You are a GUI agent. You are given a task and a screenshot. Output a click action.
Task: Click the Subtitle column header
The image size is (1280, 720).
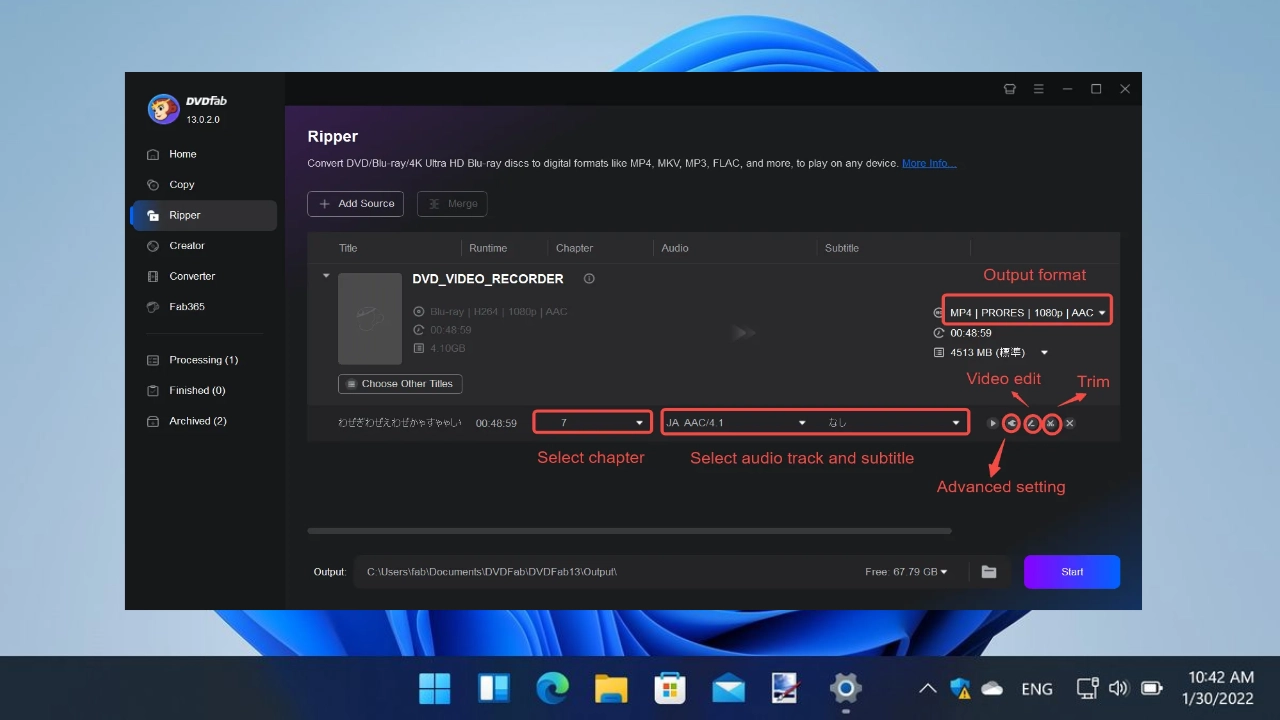[x=842, y=248]
